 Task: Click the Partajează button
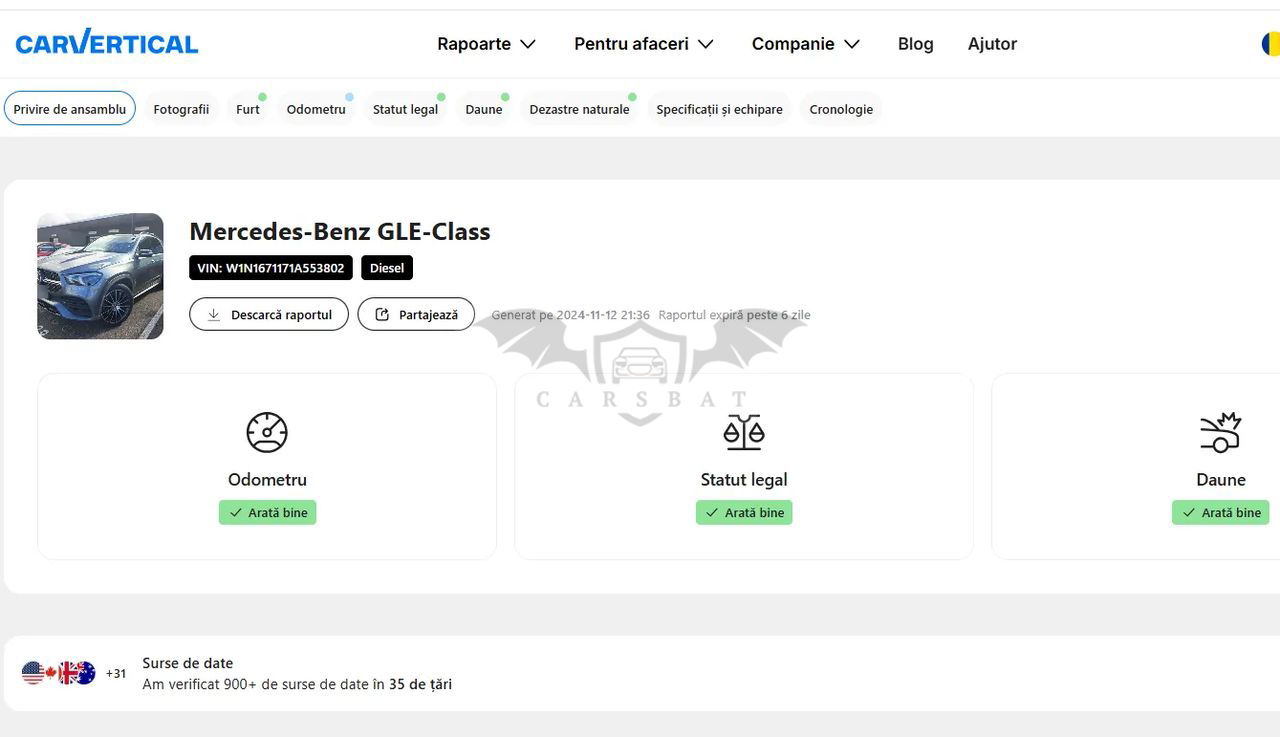pos(416,314)
